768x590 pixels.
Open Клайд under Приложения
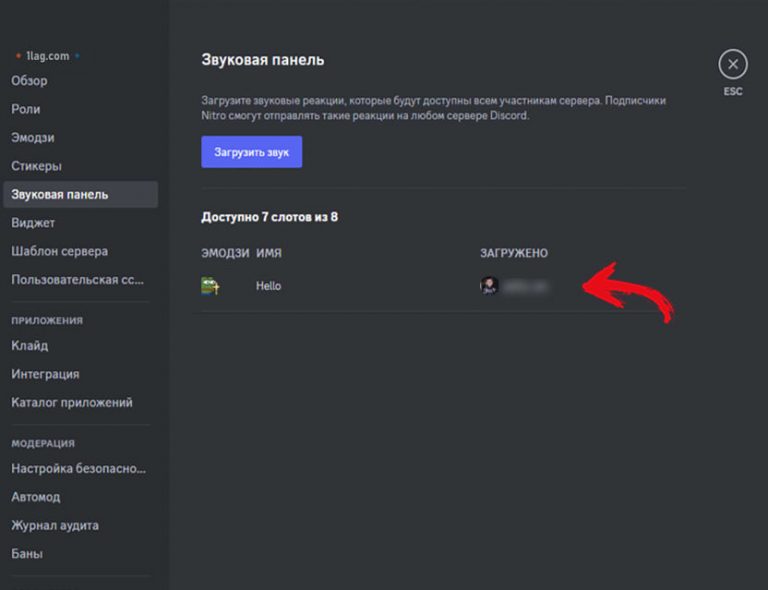pyautogui.click(x=29, y=346)
